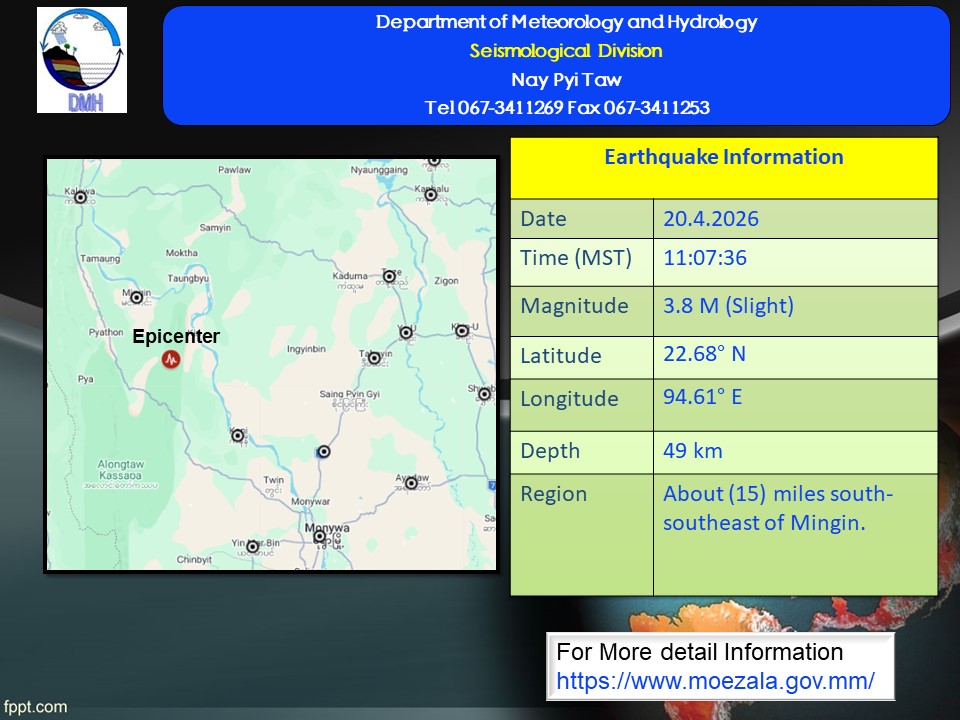Select the magnitude value 3.8 M (Slight)
960x720 pixels.
pyautogui.click(x=728, y=306)
